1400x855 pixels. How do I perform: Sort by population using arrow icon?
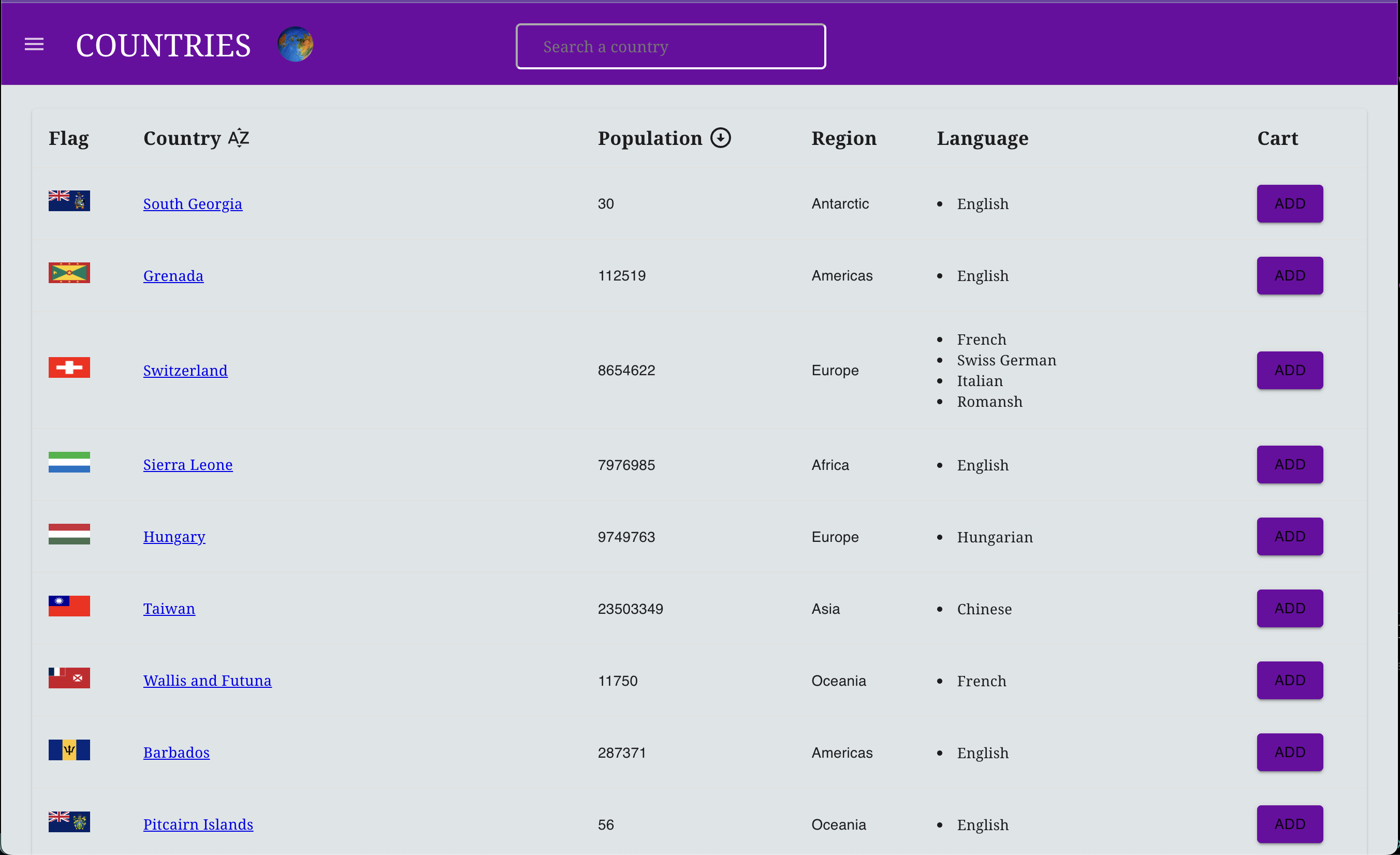click(721, 138)
